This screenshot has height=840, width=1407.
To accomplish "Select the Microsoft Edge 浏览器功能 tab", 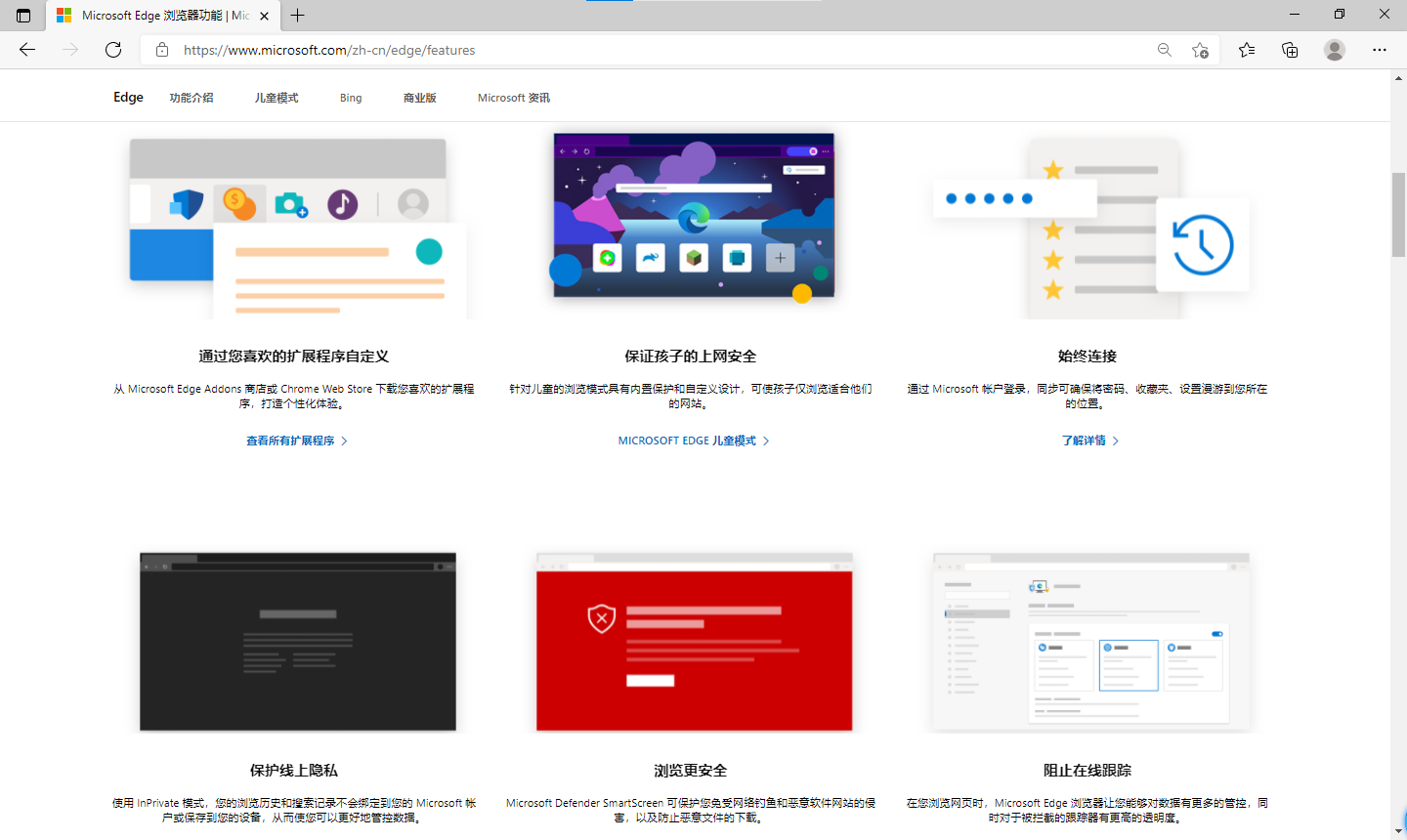I will 163,16.
